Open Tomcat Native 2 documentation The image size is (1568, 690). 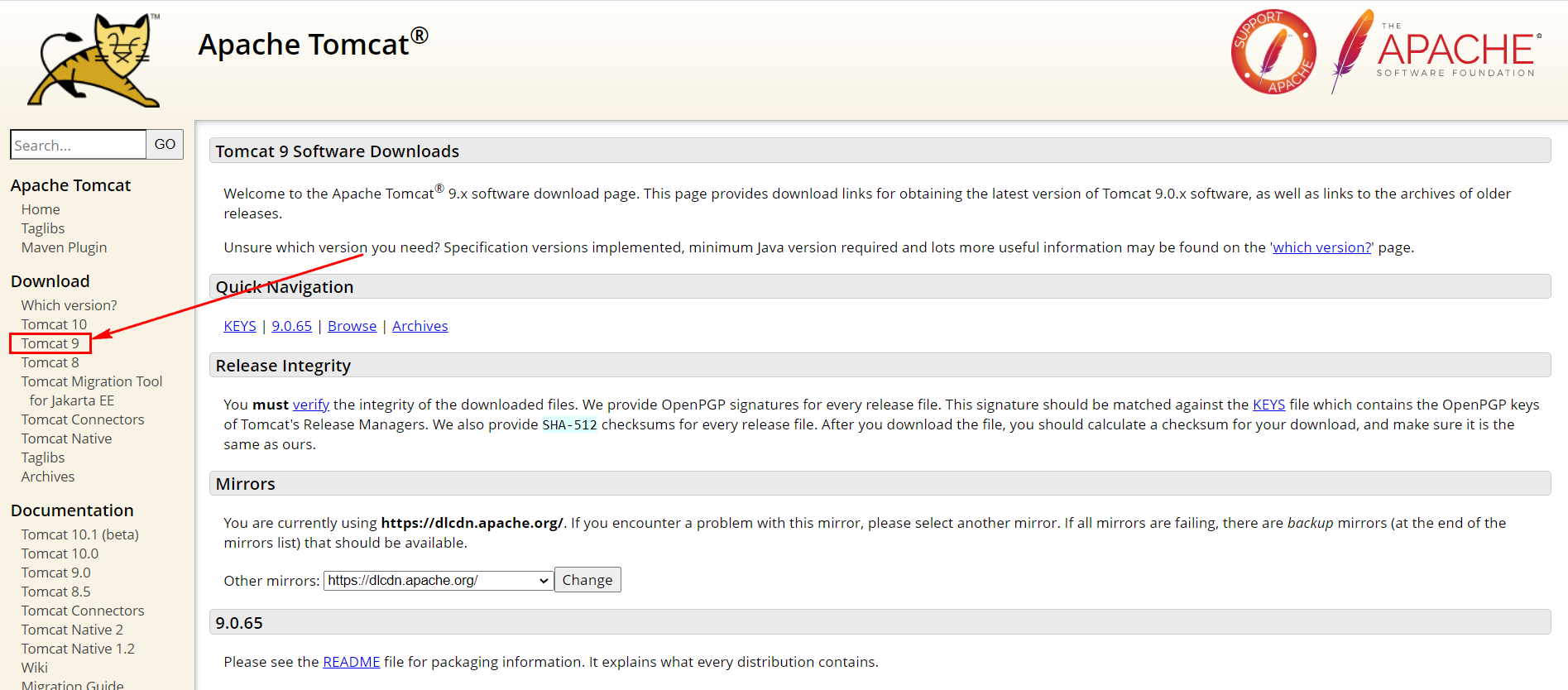pos(72,630)
